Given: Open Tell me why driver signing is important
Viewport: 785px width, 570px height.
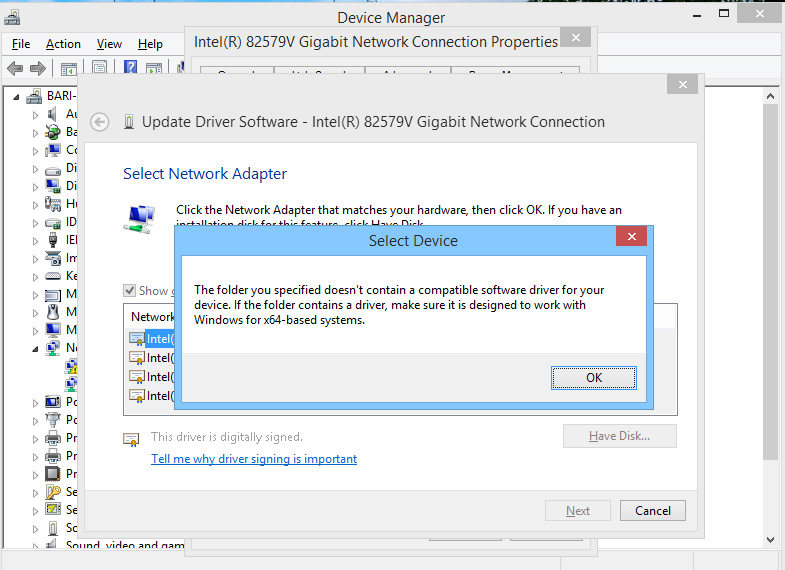Looking at the screenshot, I should pyautogui.click(x=254, y=459).
